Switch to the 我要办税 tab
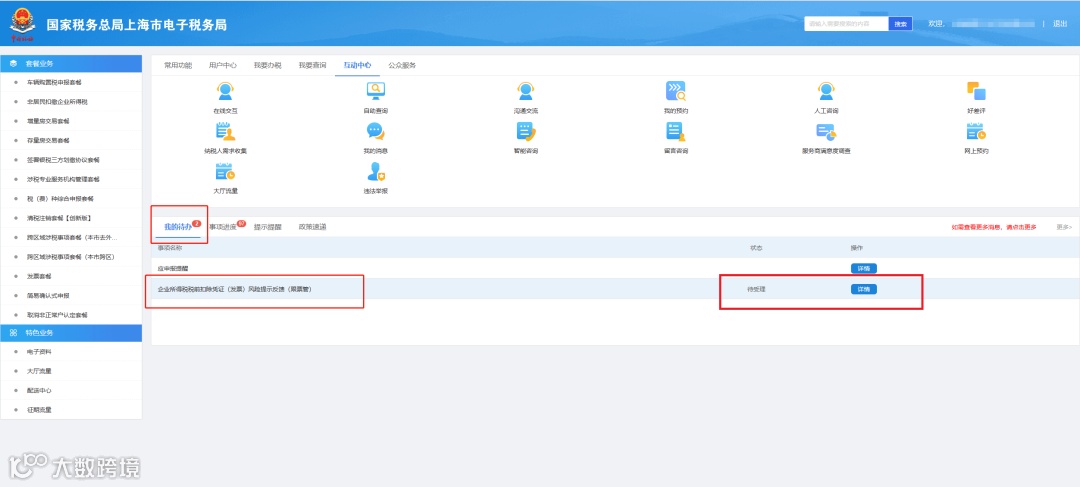This screenshot has width=1080, height=487. [267, 65]
